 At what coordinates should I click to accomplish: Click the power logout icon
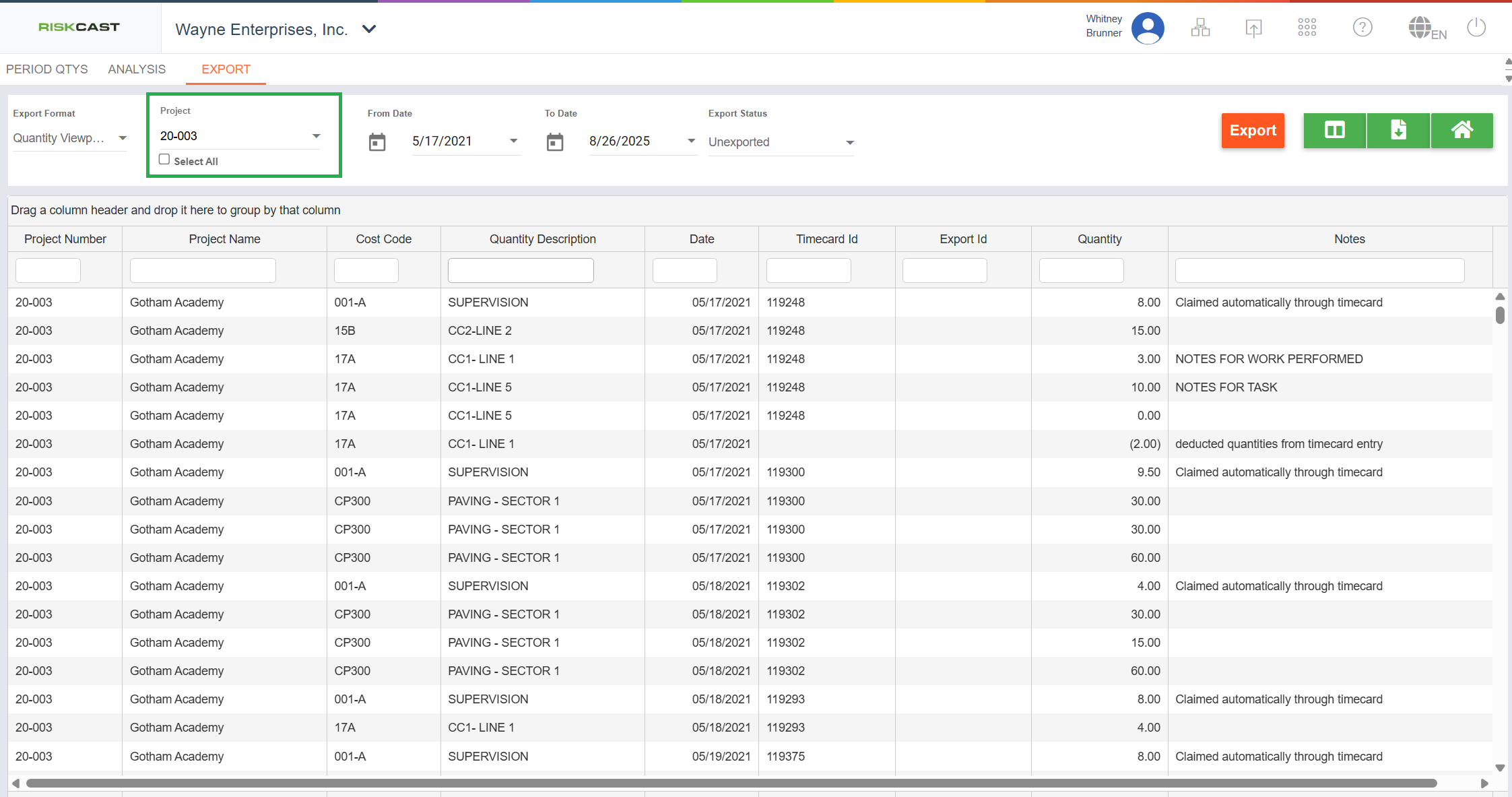click(1476, 28)
